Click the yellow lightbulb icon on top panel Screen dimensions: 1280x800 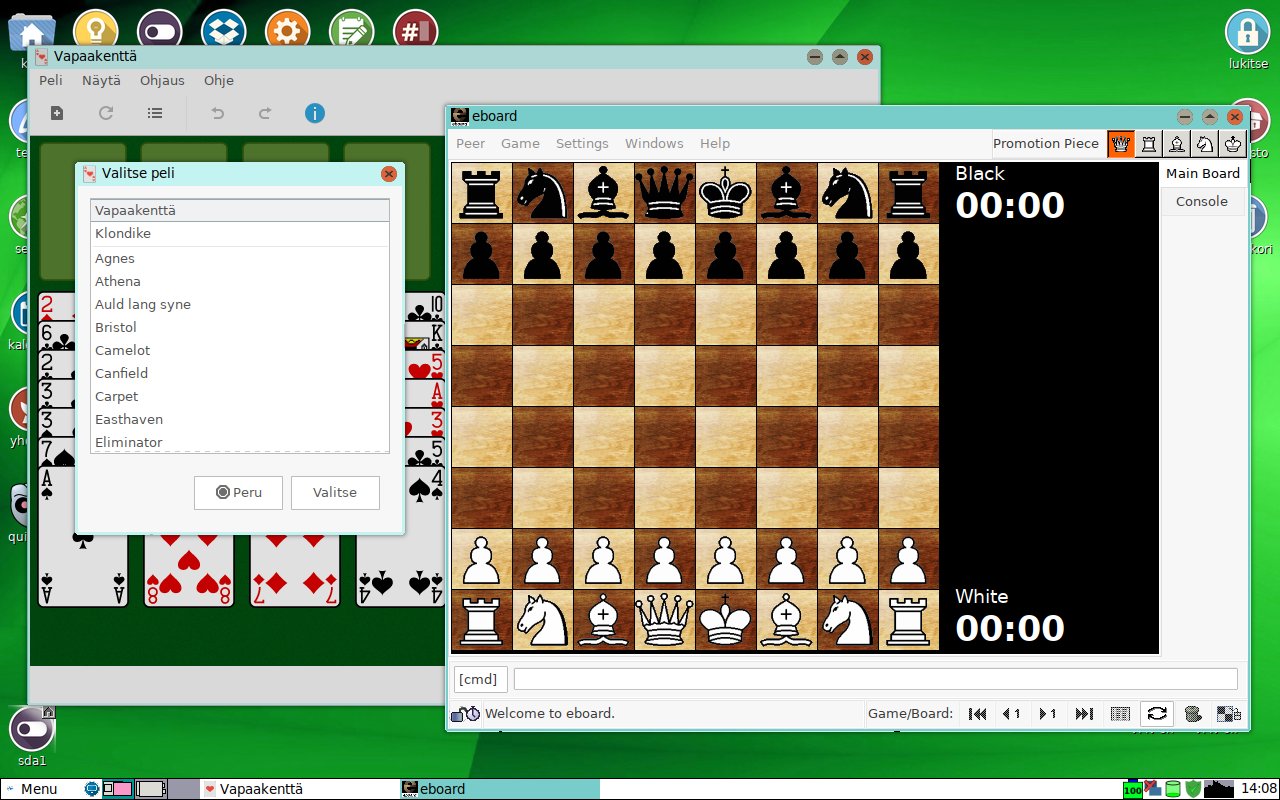[x=96, y=30]
